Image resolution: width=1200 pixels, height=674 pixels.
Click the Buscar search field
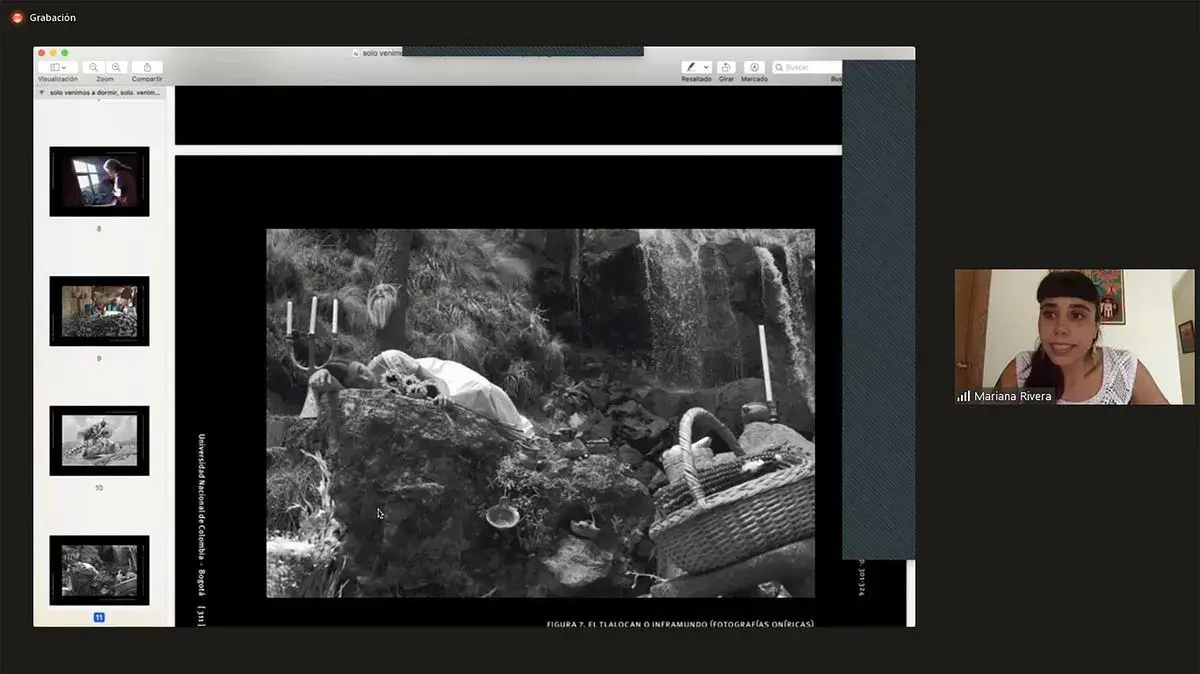point(810,67)
